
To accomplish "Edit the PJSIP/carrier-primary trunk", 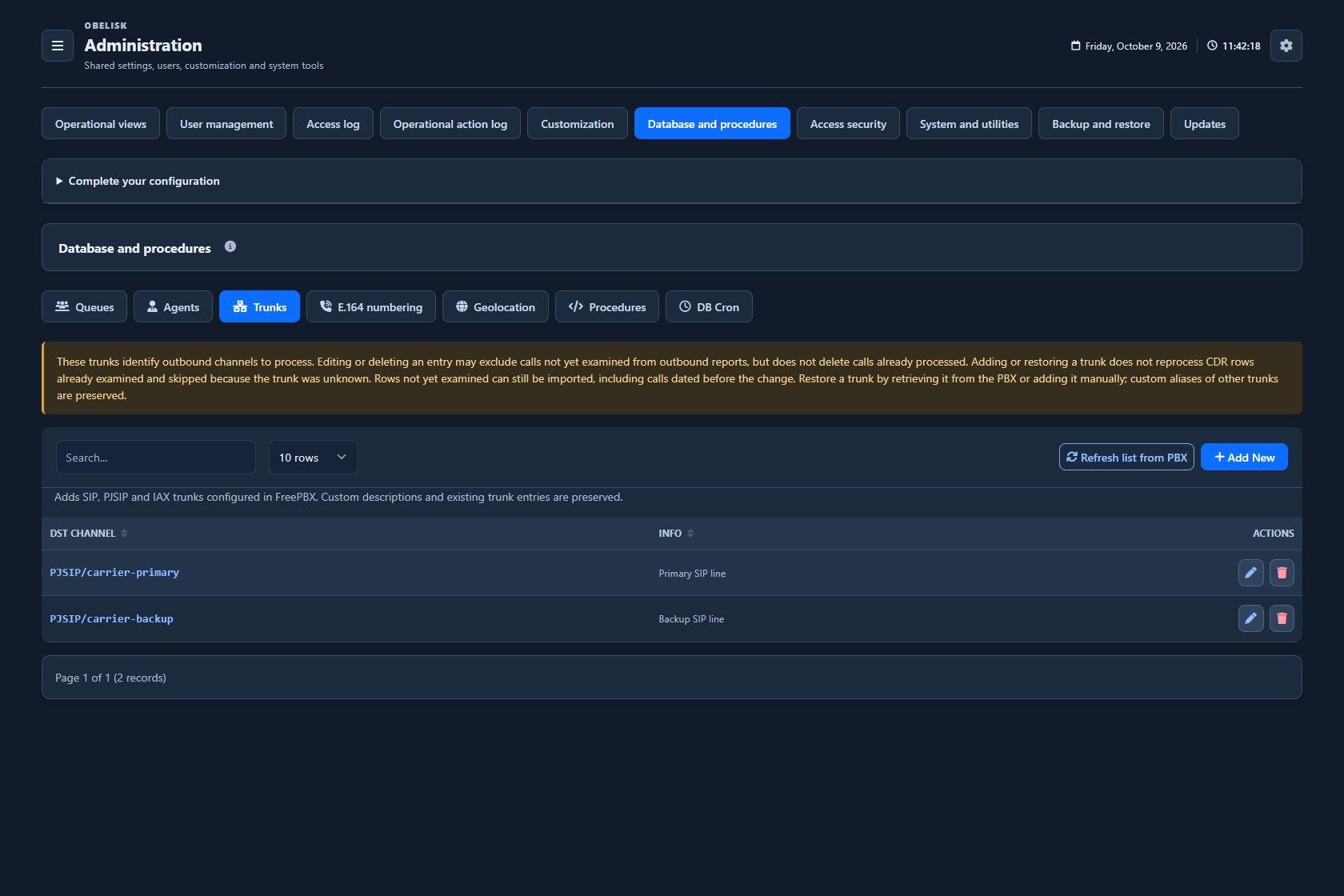I will click(1250, 573).
